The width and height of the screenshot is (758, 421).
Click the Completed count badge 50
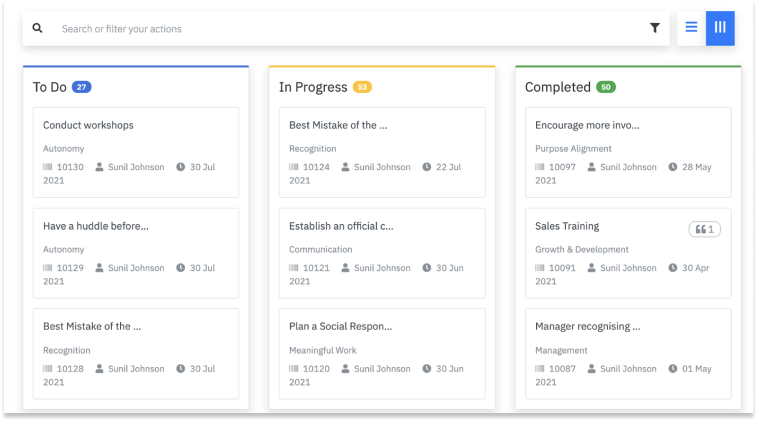tap(606, 87)
